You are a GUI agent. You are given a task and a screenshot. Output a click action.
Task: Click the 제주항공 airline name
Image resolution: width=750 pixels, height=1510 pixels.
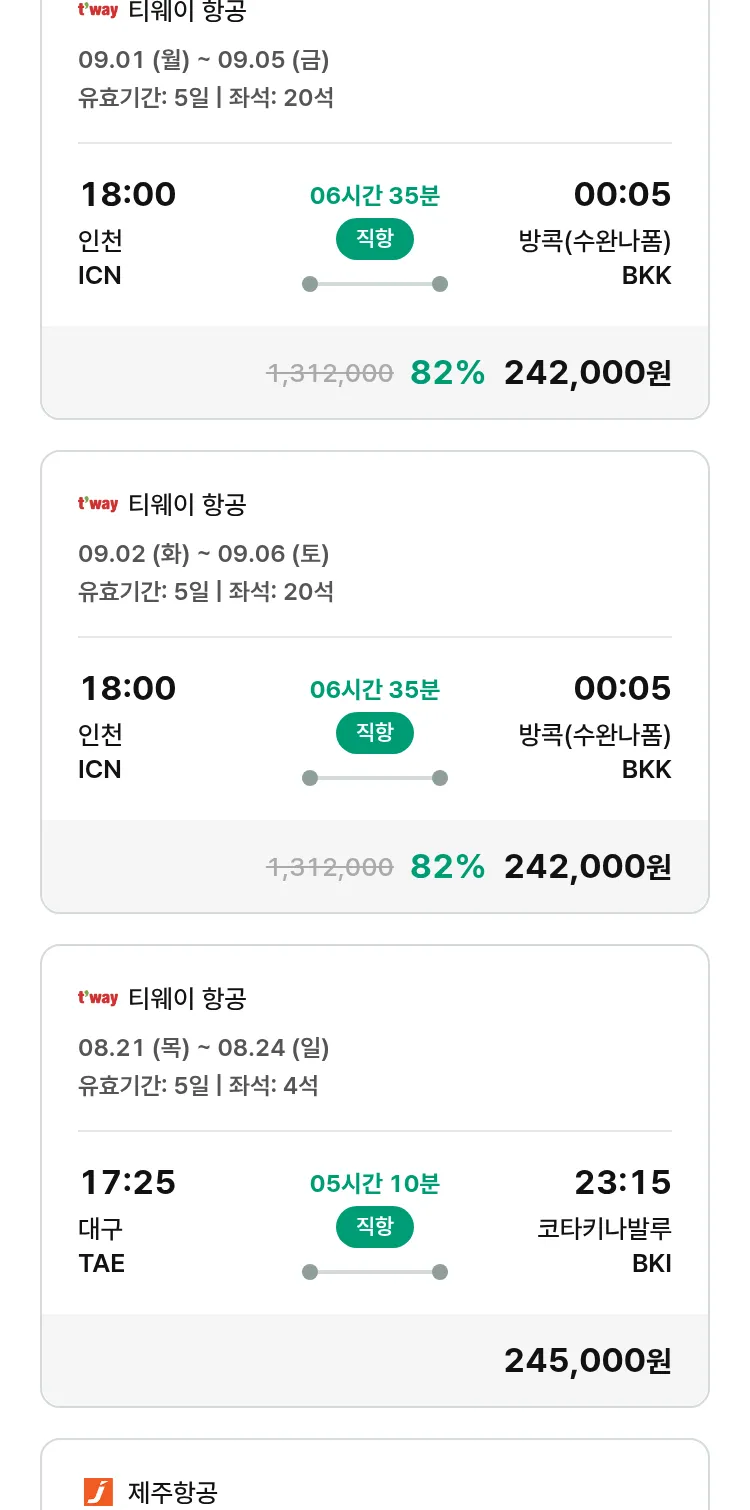tap(172, 1492)
